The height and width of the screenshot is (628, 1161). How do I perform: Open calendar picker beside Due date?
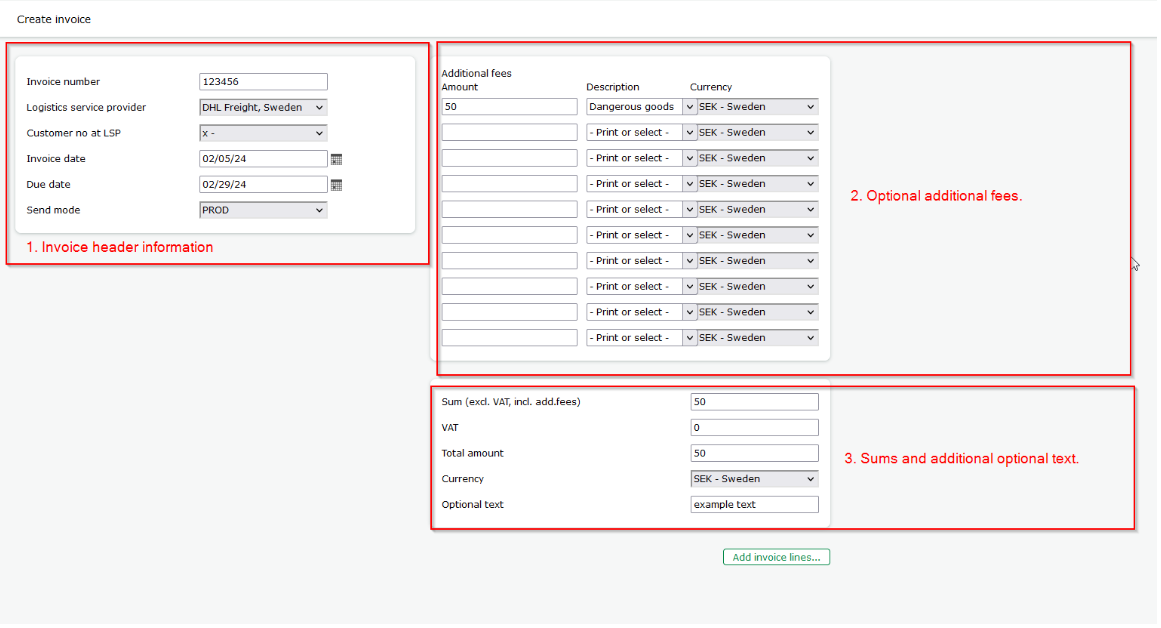[x=336, y=185]
